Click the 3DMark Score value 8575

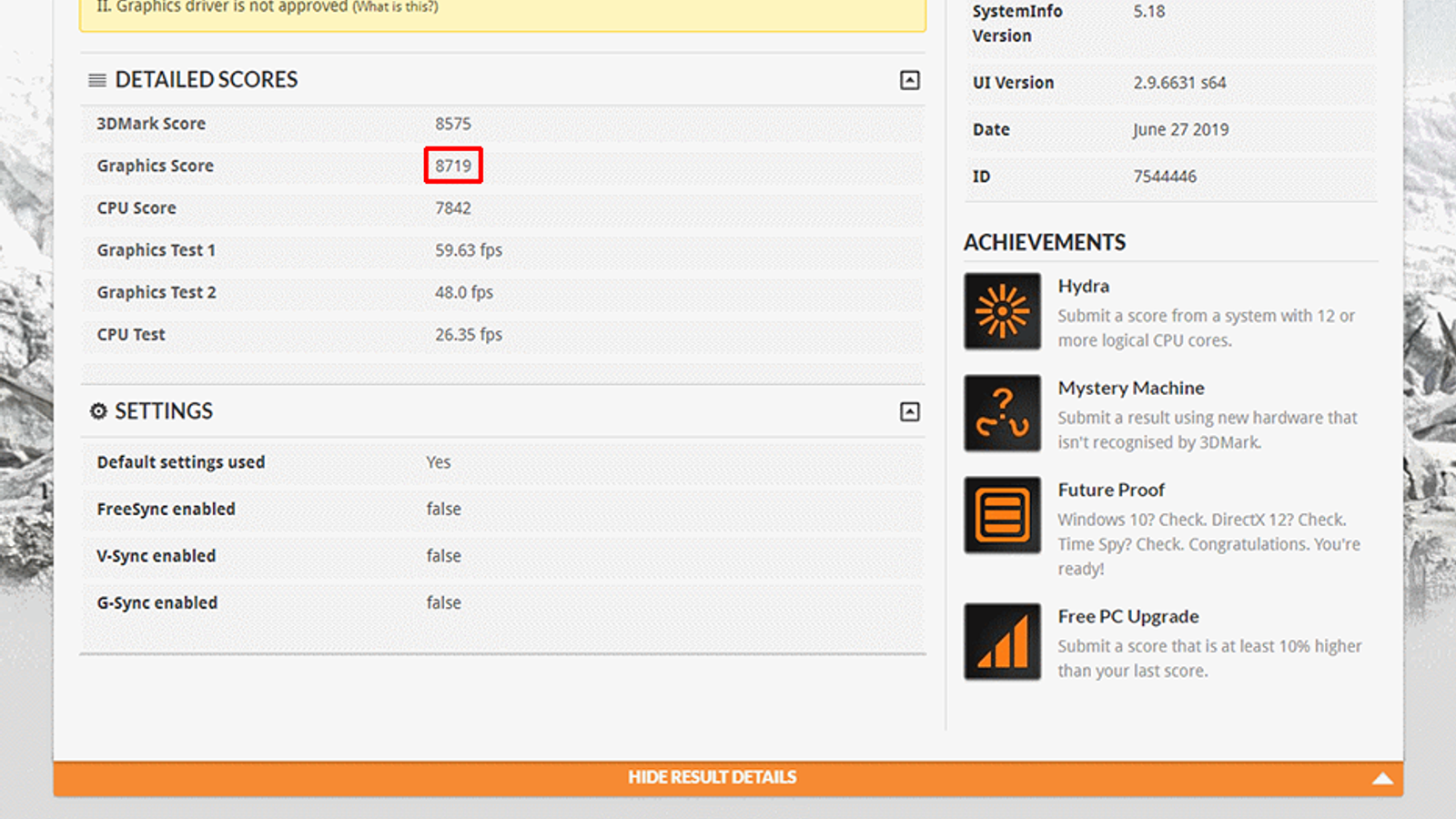point(453,124)
